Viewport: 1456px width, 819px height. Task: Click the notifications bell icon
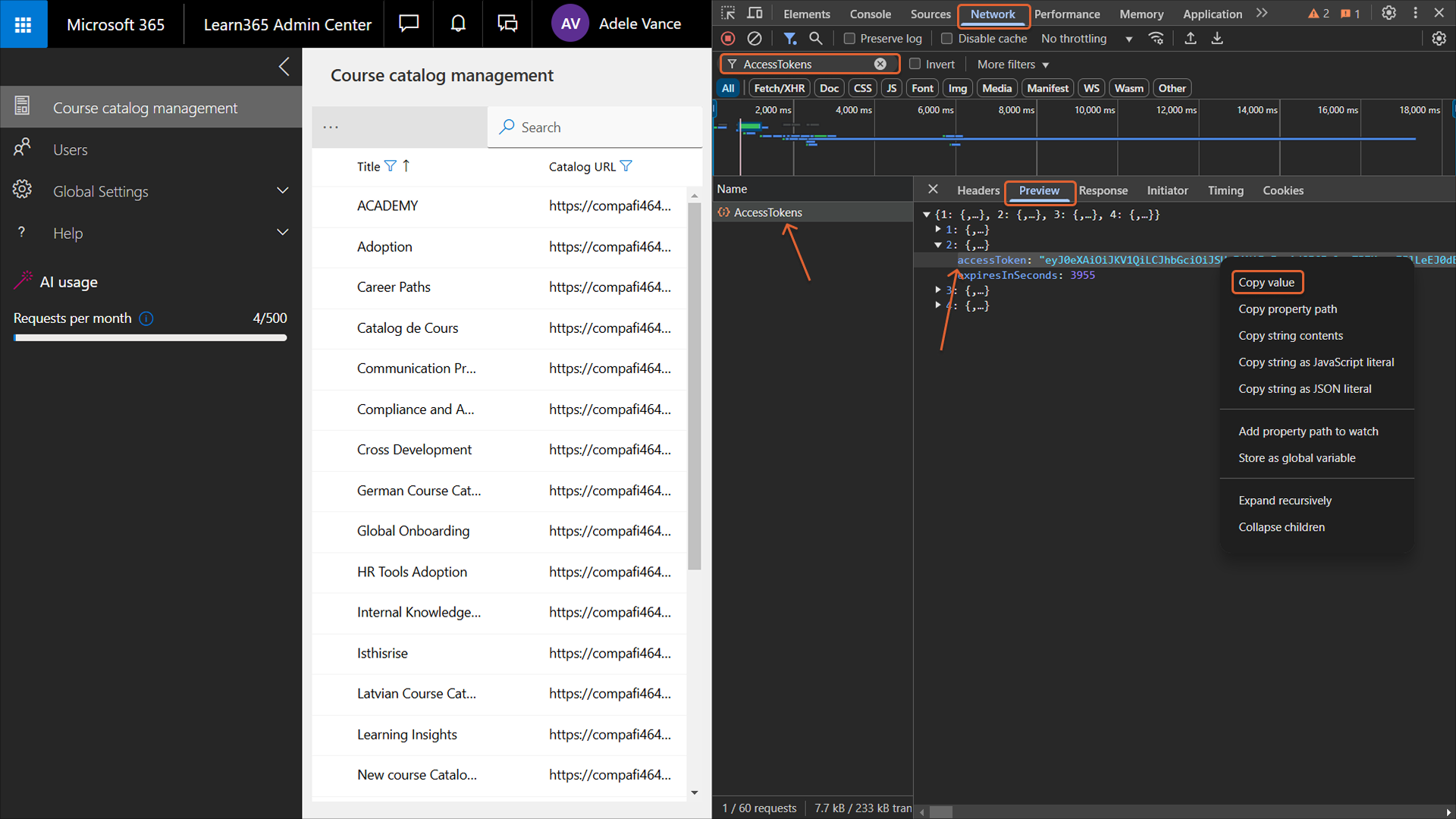pyautogui.click(x=458, y=24)
